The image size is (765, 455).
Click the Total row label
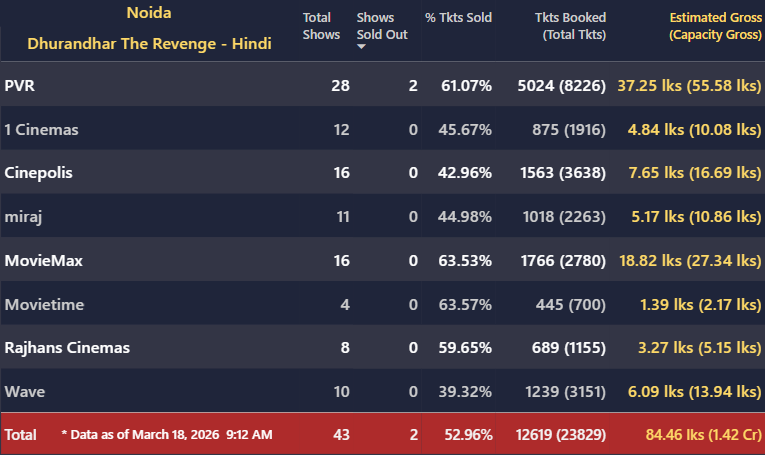click(x=20, y=435)
